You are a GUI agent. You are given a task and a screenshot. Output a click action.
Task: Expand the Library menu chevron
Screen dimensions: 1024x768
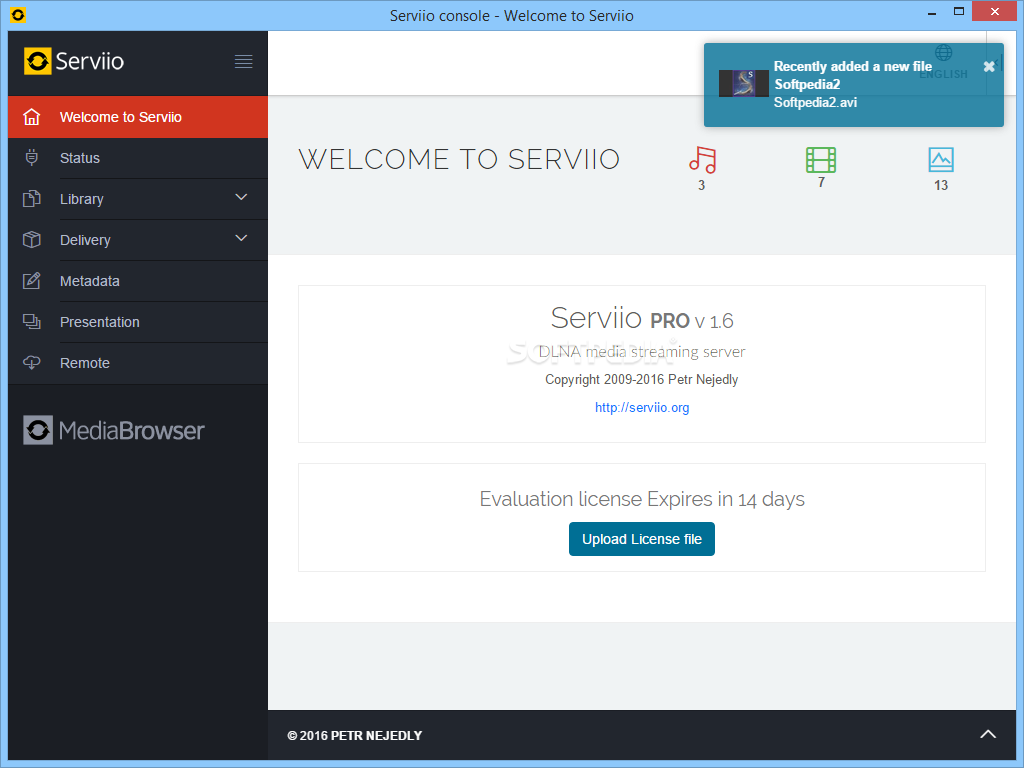point(241,197)
